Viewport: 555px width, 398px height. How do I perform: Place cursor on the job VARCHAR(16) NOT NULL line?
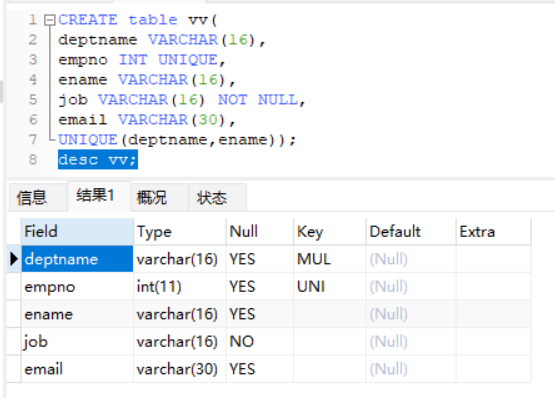click(x=182, y=100)
